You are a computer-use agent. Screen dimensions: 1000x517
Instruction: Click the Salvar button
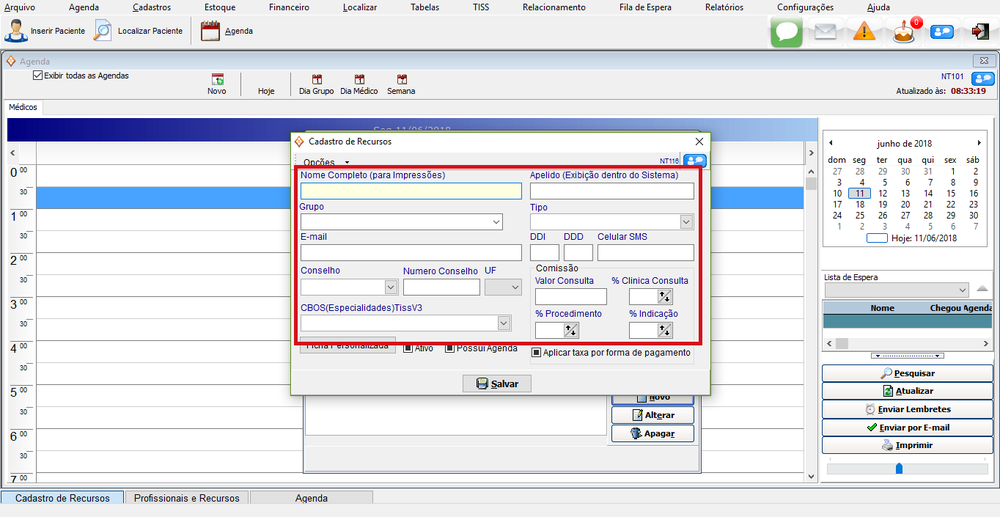[497, 384]
